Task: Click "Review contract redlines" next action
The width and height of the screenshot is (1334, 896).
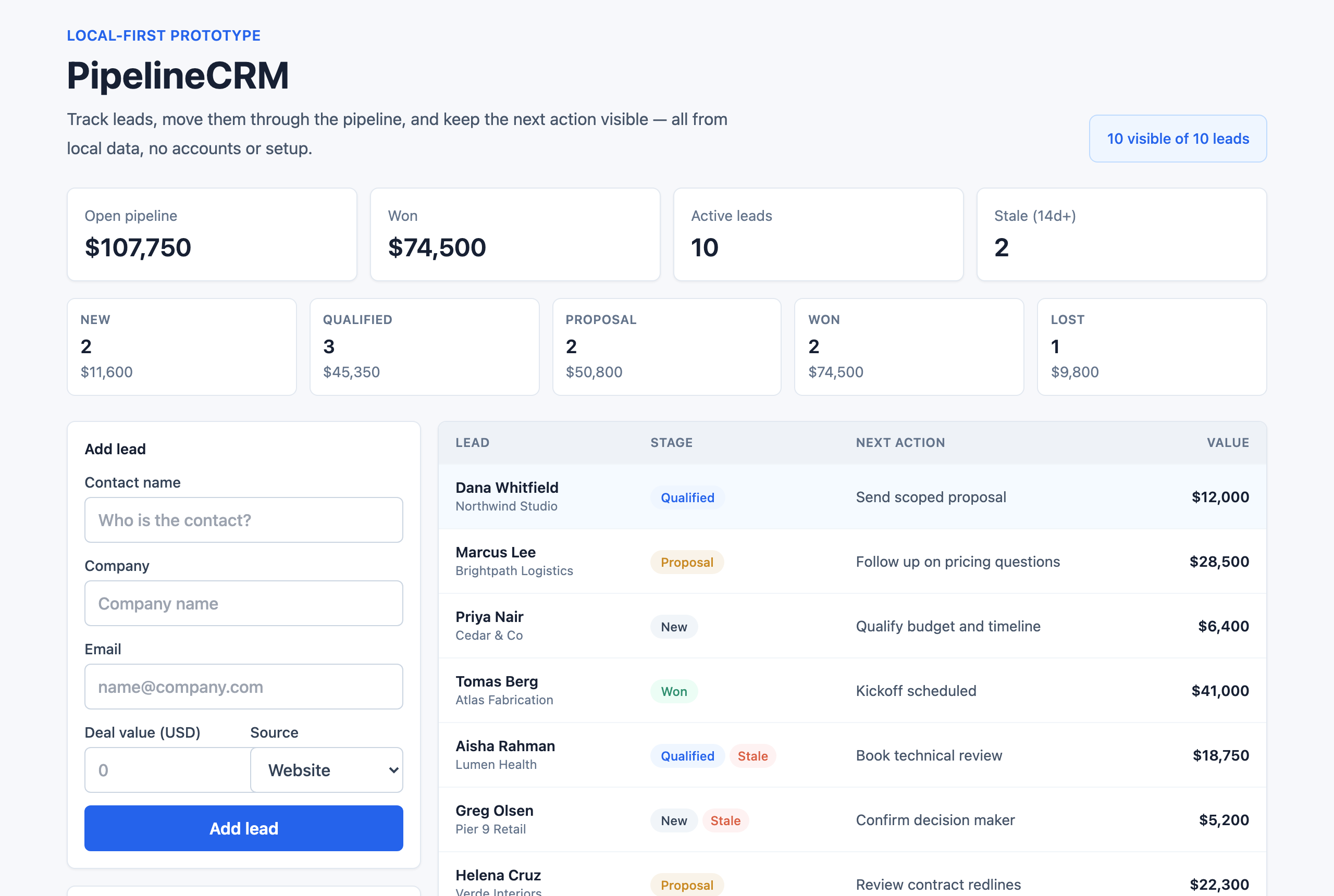Action: [x=938, y=885]
